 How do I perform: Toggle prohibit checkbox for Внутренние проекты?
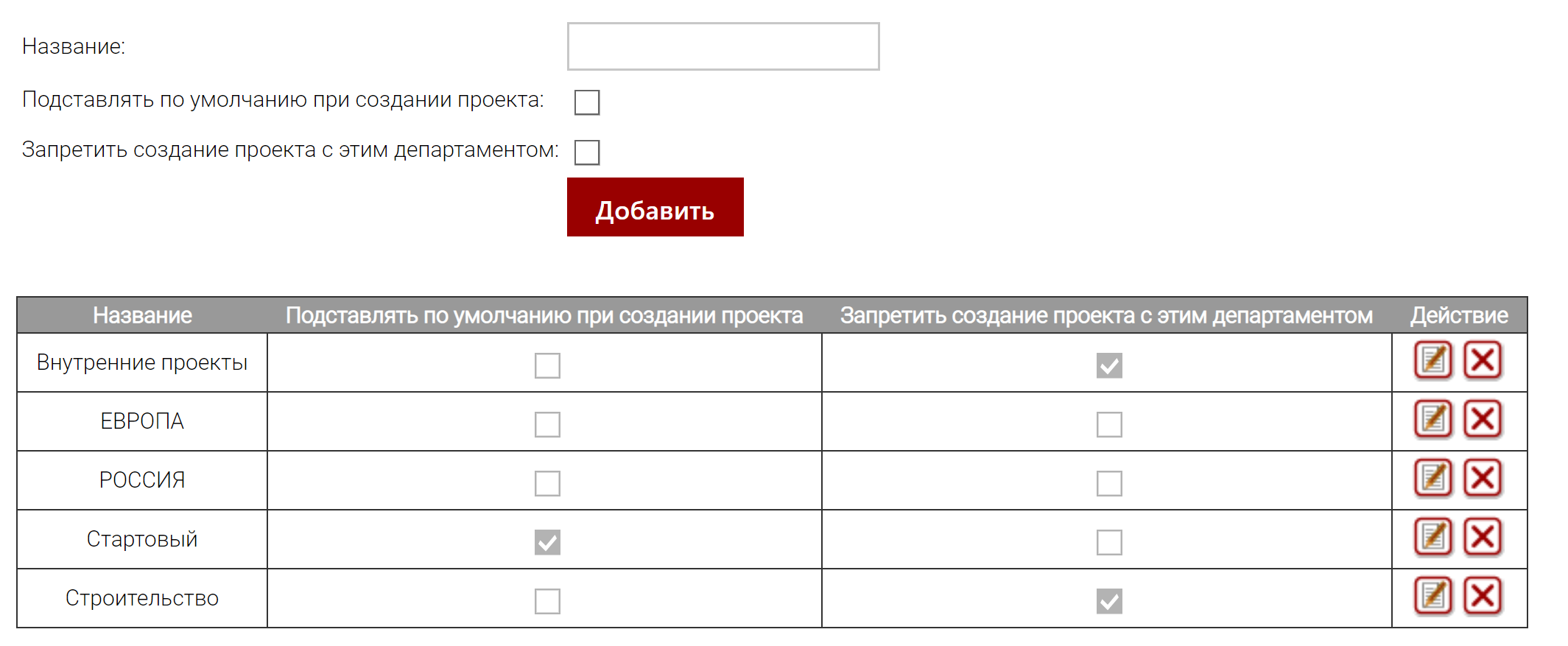tap(1109, 365)
